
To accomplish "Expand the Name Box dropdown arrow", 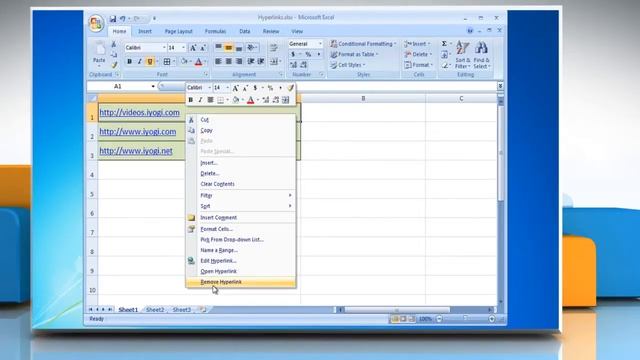I will [153, 87].
